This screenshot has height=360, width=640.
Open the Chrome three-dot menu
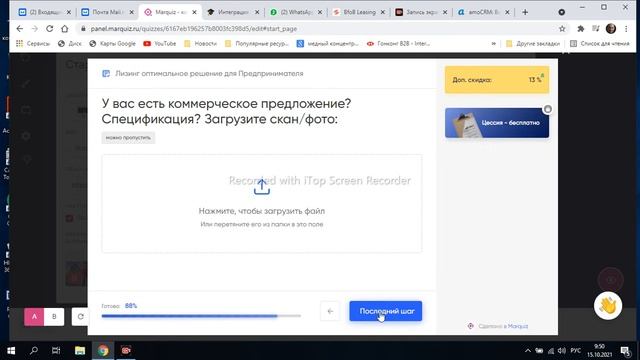click(x=626, y=29)
